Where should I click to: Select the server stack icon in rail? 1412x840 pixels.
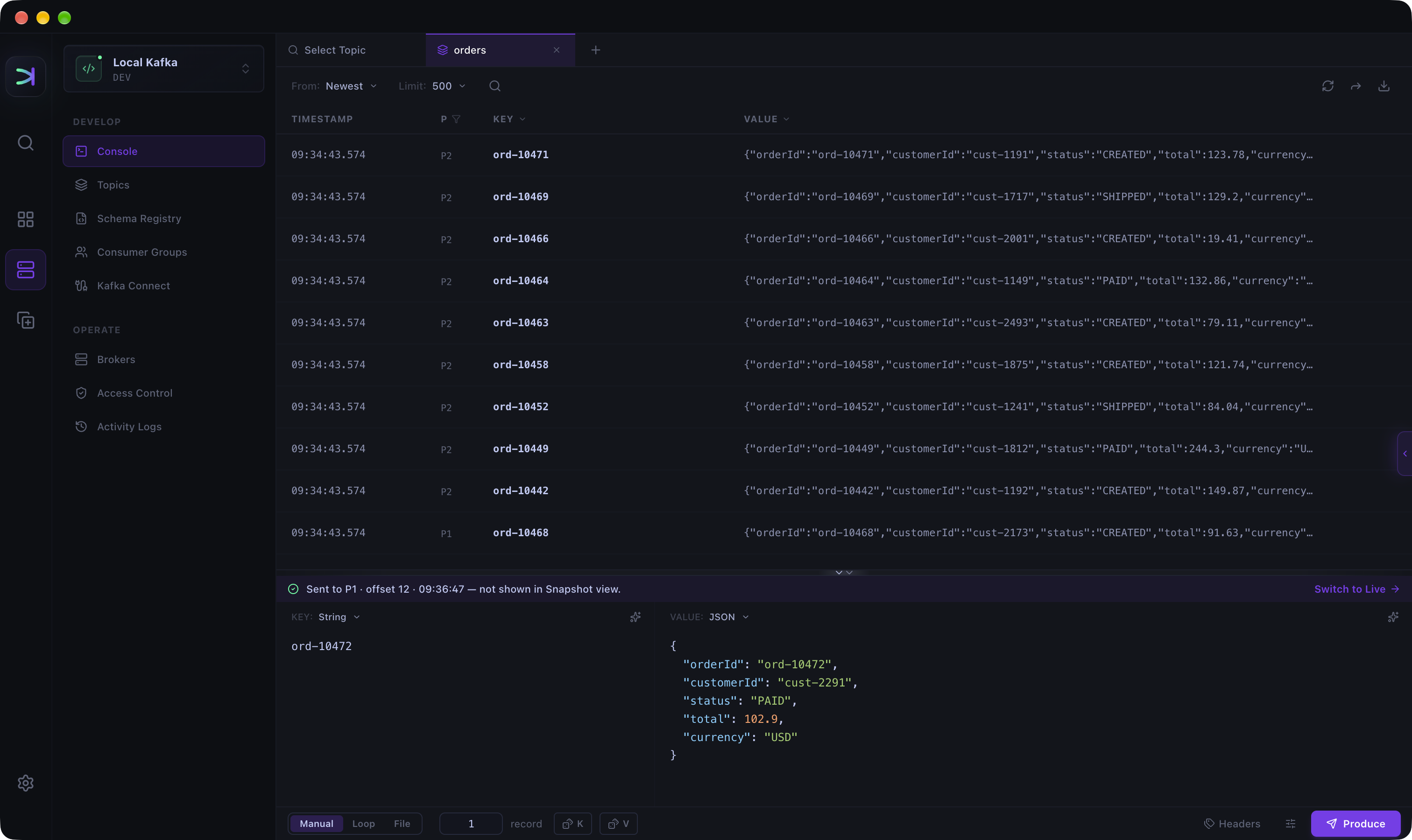(26, 269)
